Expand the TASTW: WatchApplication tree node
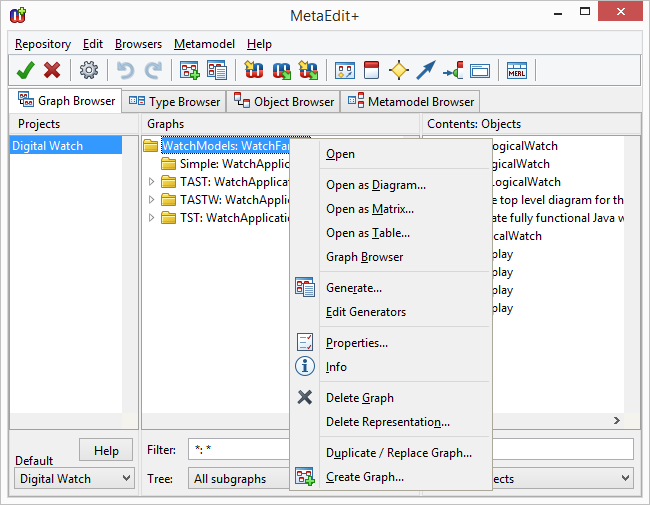This screenshot has height=505, width=650. point(152,200)
